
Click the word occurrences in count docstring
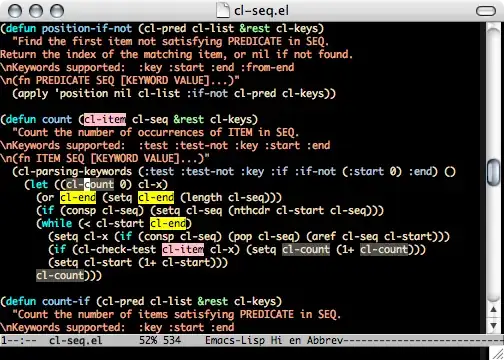(x=171, y=133)
